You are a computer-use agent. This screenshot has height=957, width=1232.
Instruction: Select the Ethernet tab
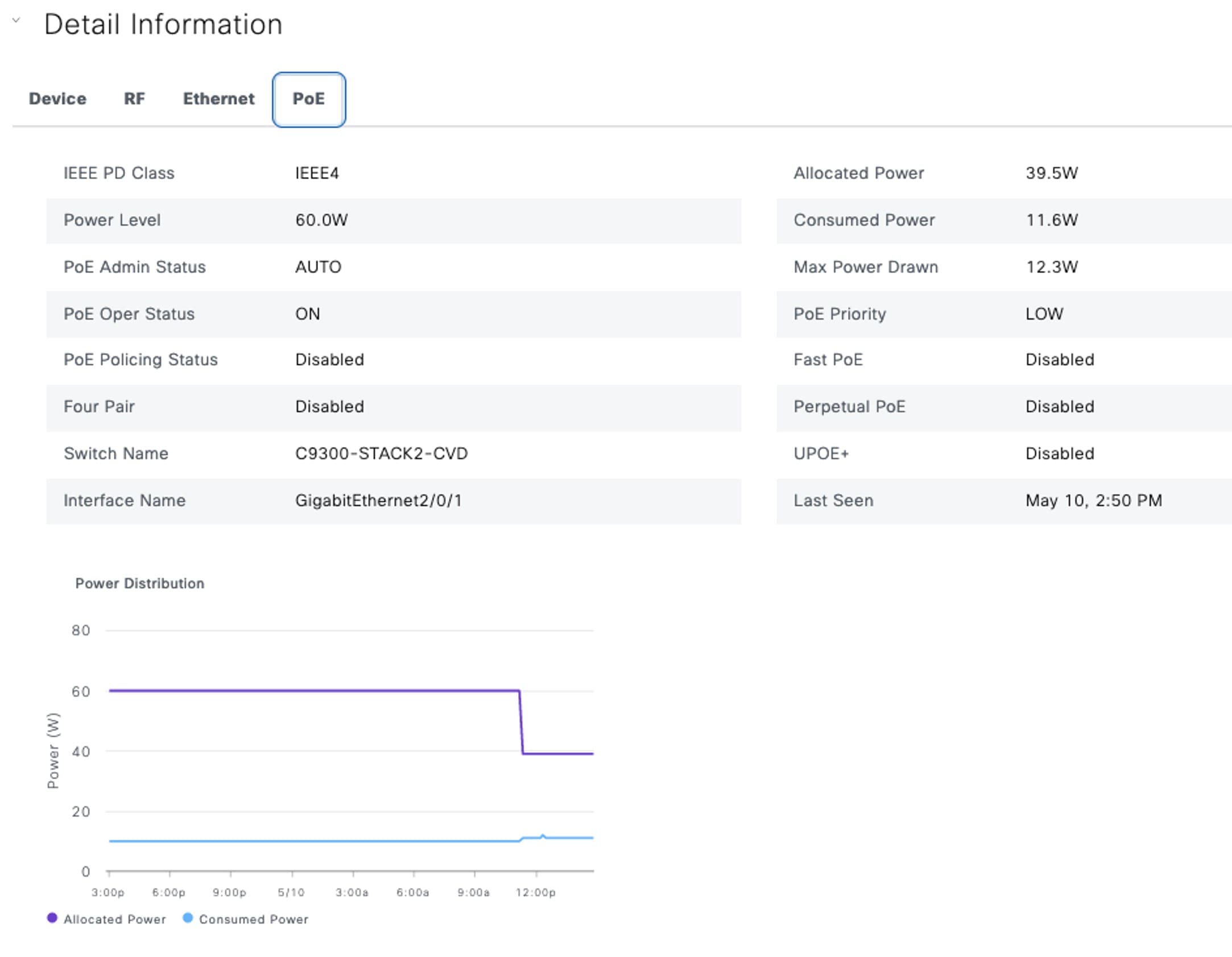coord(218,99)
